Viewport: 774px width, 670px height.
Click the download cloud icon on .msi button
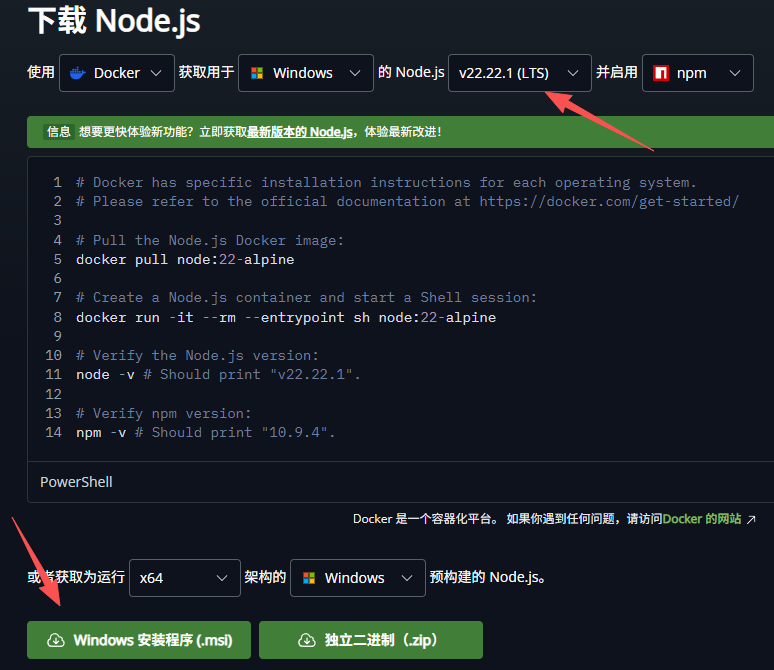(x=56, y=640)
